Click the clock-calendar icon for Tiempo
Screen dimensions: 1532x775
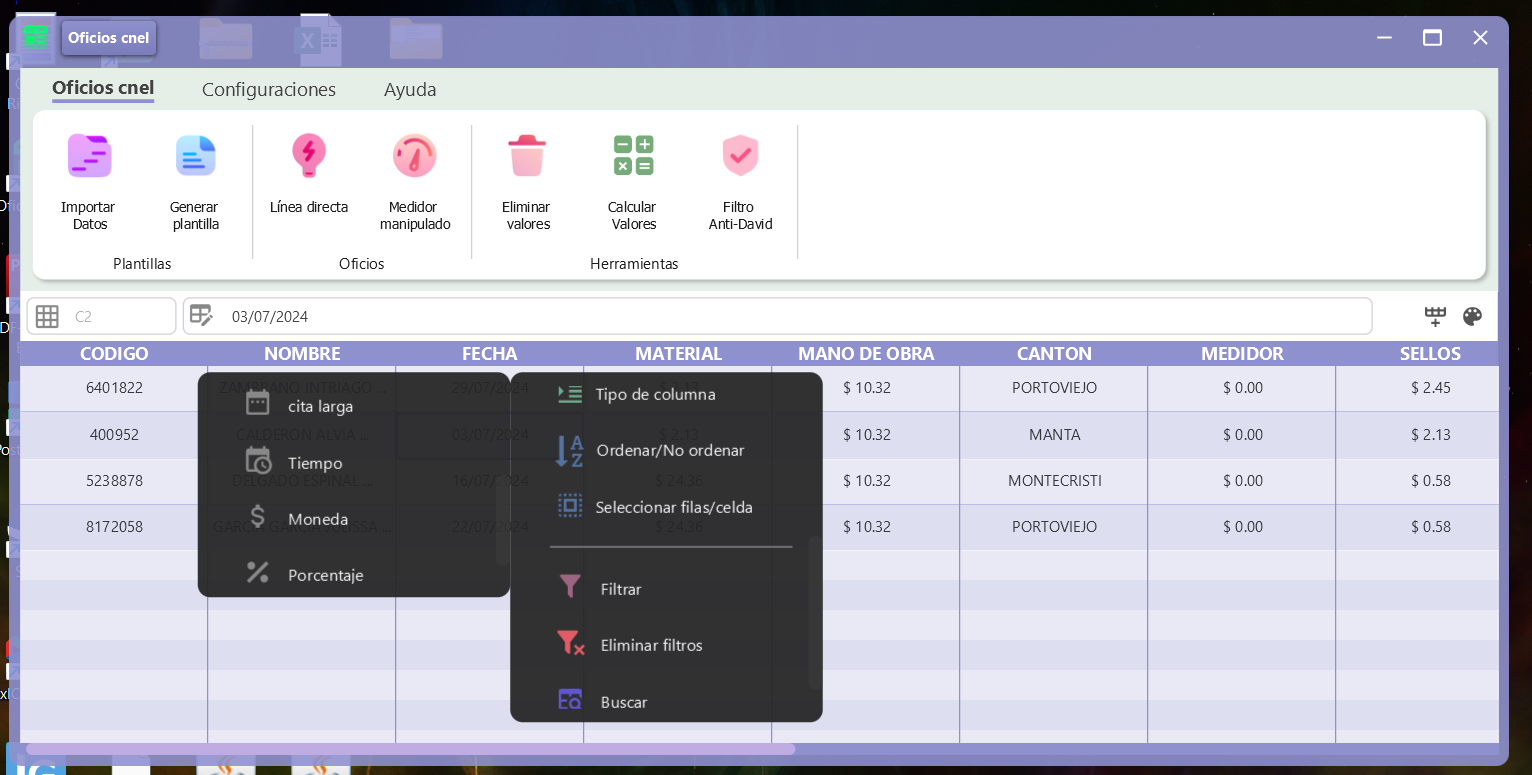(x=258, y=460)
